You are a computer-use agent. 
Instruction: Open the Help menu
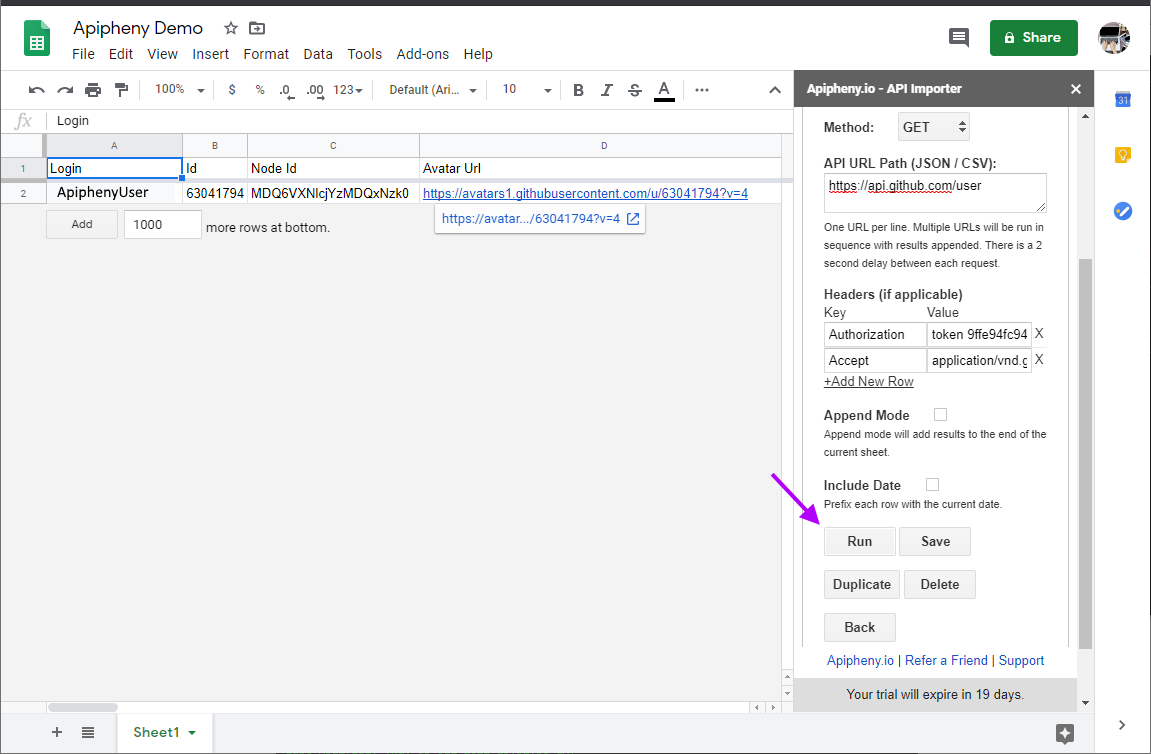[478, 54]
